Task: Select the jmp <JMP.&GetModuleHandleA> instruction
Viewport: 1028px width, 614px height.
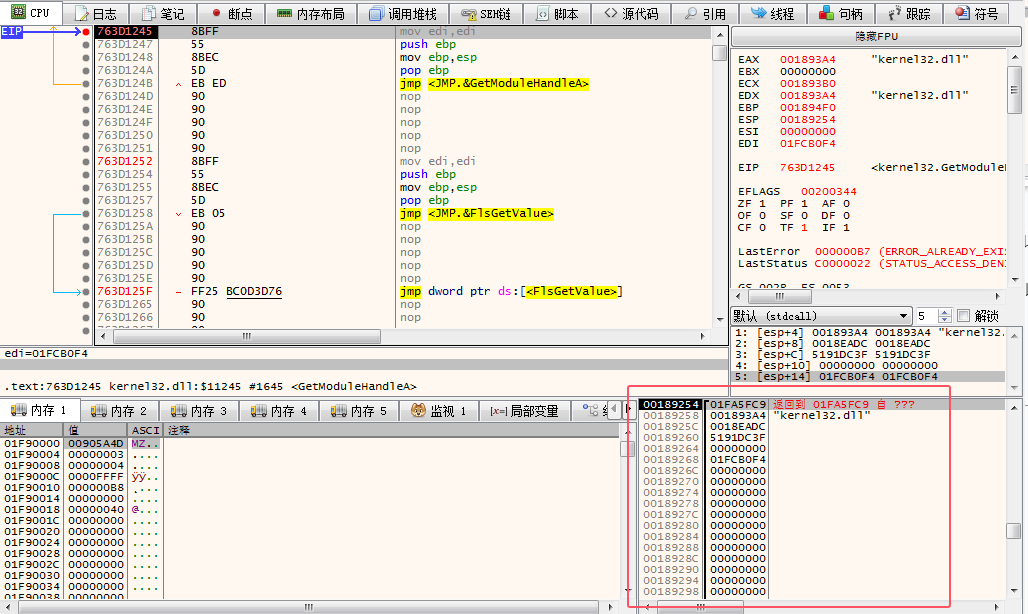Action: click(x=494, y=83)
